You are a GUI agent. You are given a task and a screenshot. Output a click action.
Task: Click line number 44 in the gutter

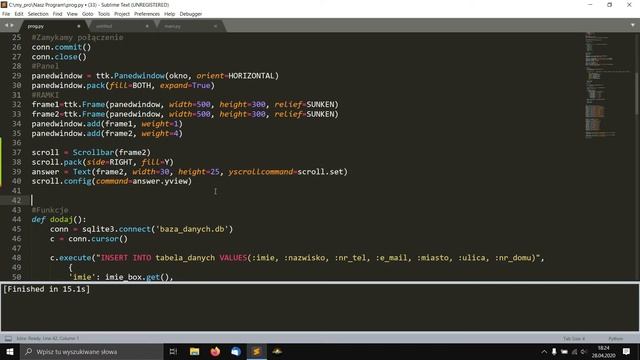click(16, 219)
